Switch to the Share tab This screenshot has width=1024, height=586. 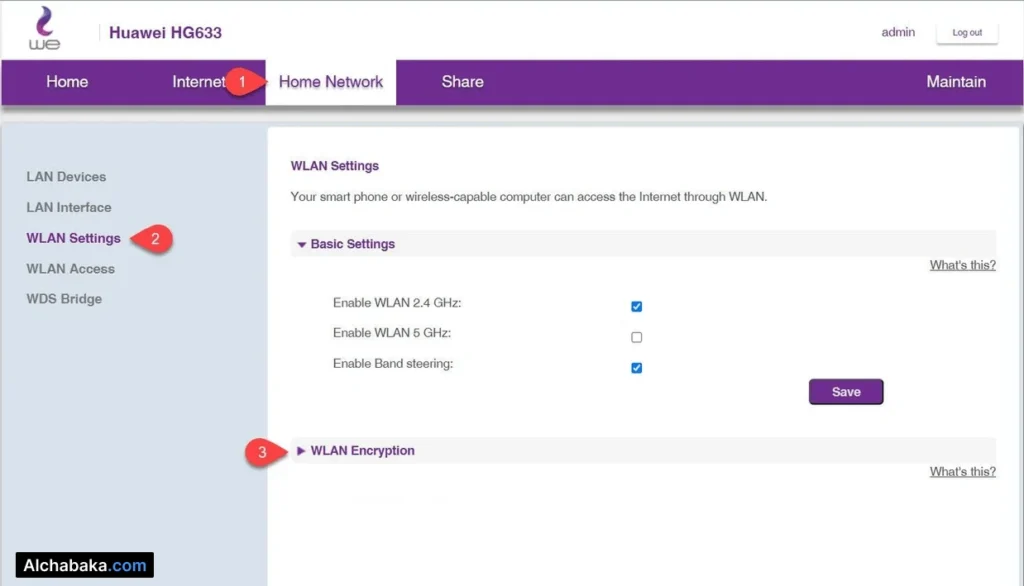pyautogui.click(x=462, y=81)
